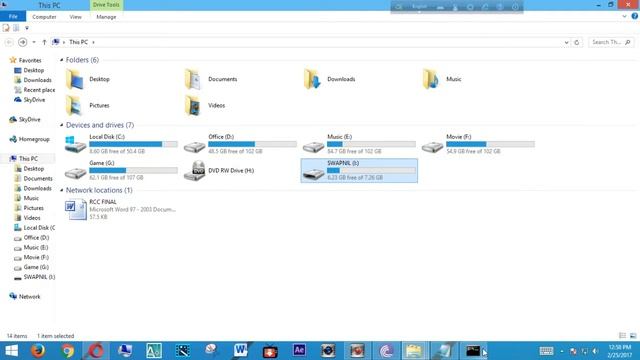The height and width of the screenshot is (360, 640).
Task: Open the touch keyboard taskbar icon
Action: 546,351
